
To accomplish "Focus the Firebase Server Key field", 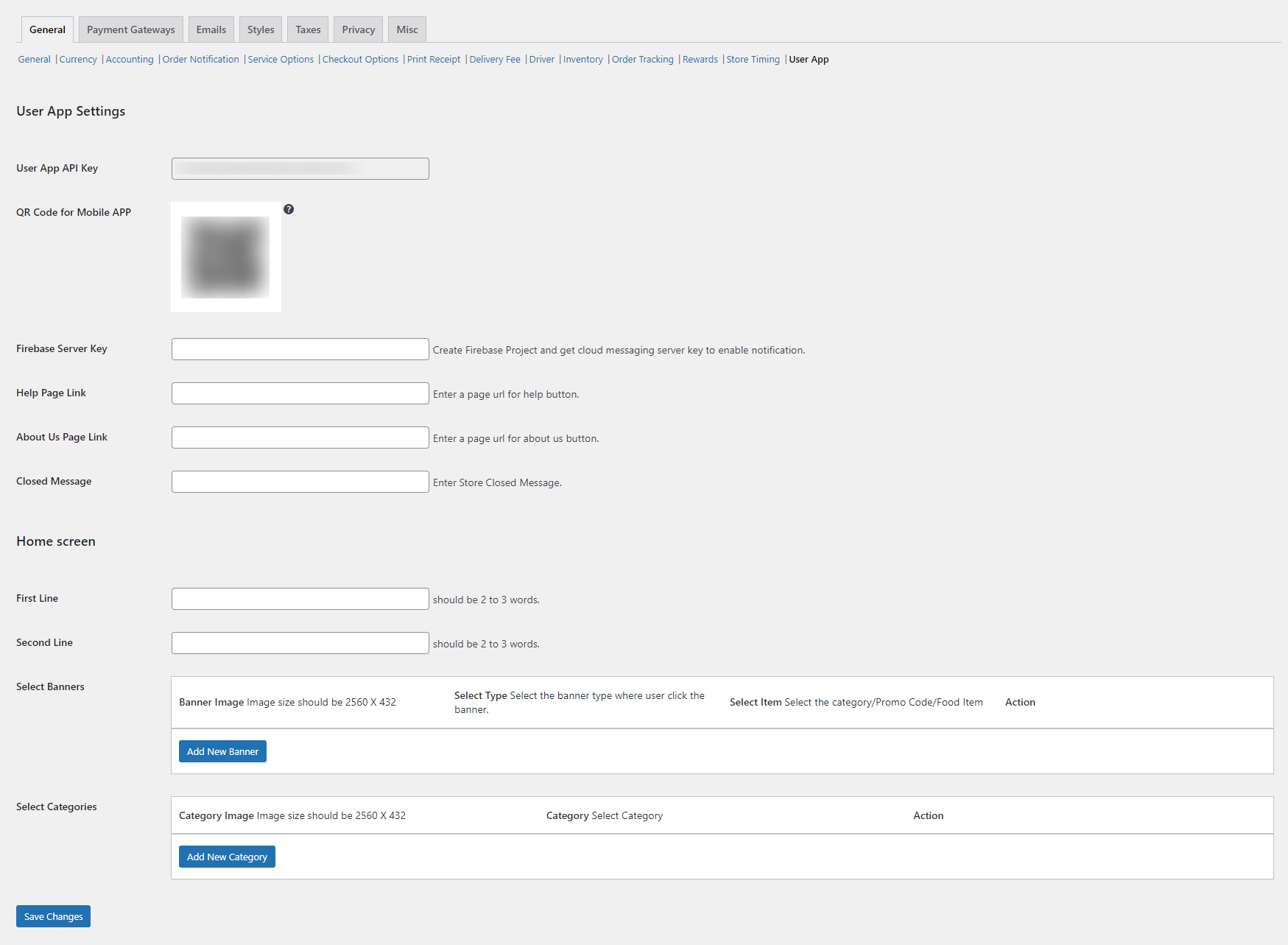I will (300, 349).
